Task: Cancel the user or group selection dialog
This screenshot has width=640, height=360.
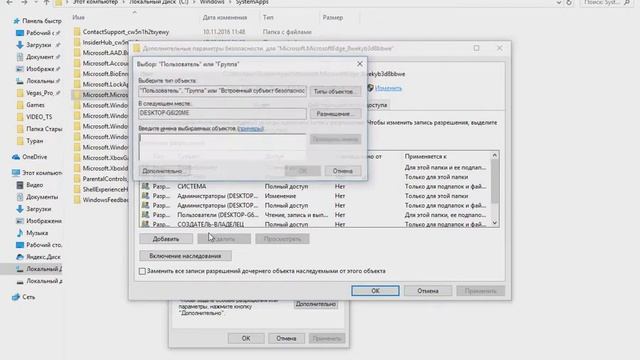Action: pyautogui.click(x=343, y=171)
